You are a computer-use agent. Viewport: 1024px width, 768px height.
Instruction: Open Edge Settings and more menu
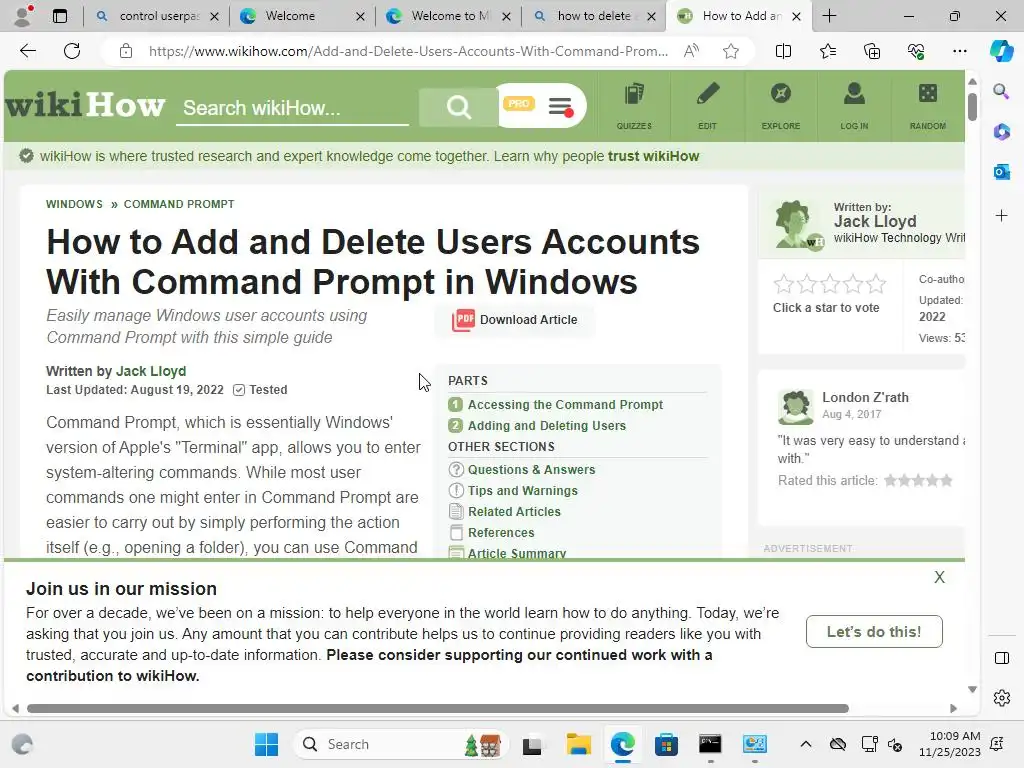pyautogui.click(x=959, y=51)
